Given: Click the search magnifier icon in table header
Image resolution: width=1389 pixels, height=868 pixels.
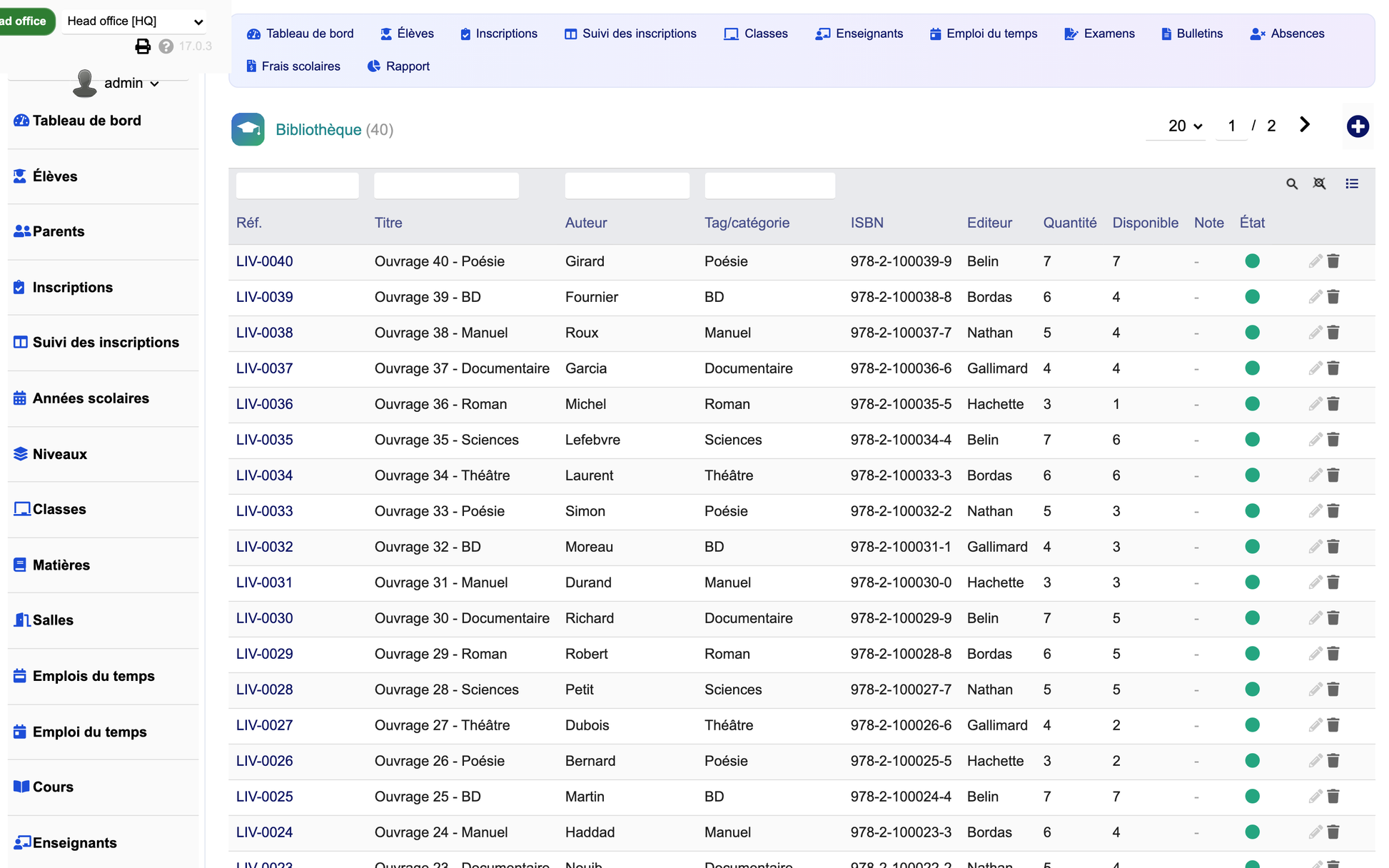Looking at the screenshot, I should 1292,184.
